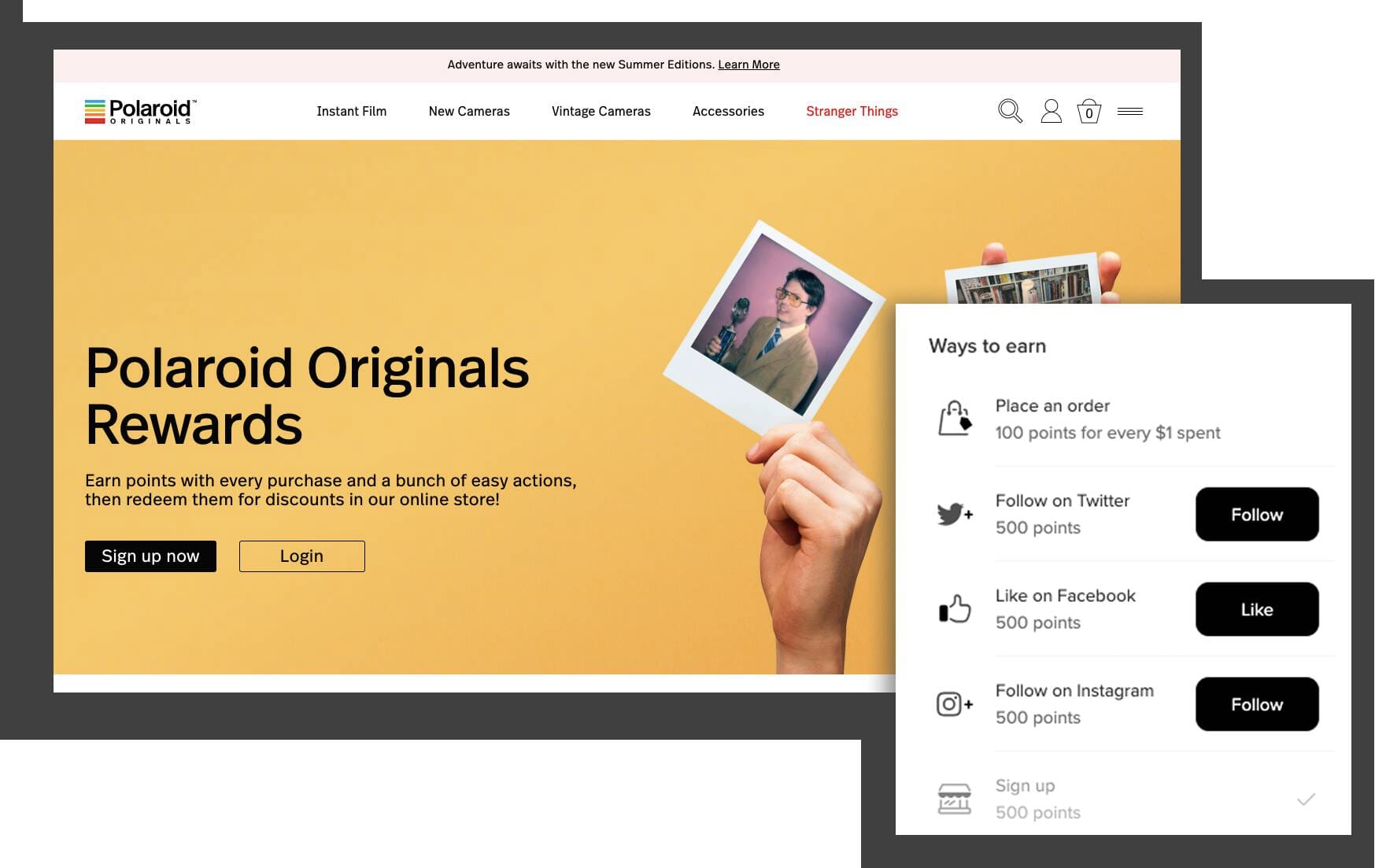Select Instant Film from the navigation
Viewport: 1375px width, 868px height.
351,111
